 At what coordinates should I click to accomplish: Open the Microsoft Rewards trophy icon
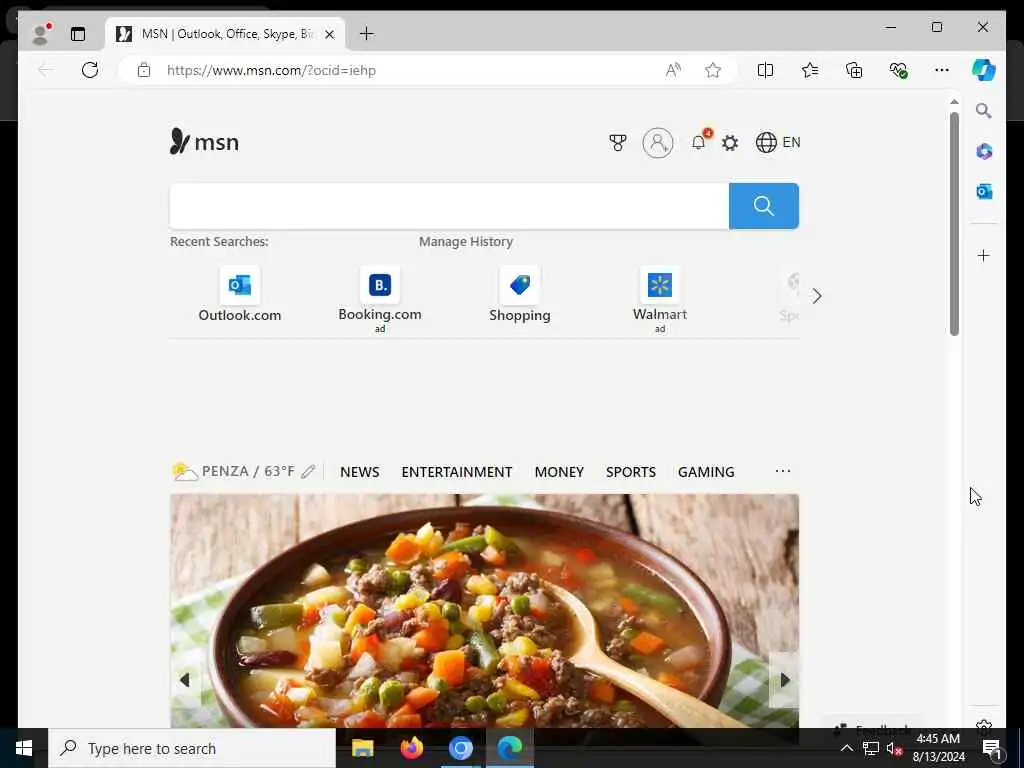618,142
